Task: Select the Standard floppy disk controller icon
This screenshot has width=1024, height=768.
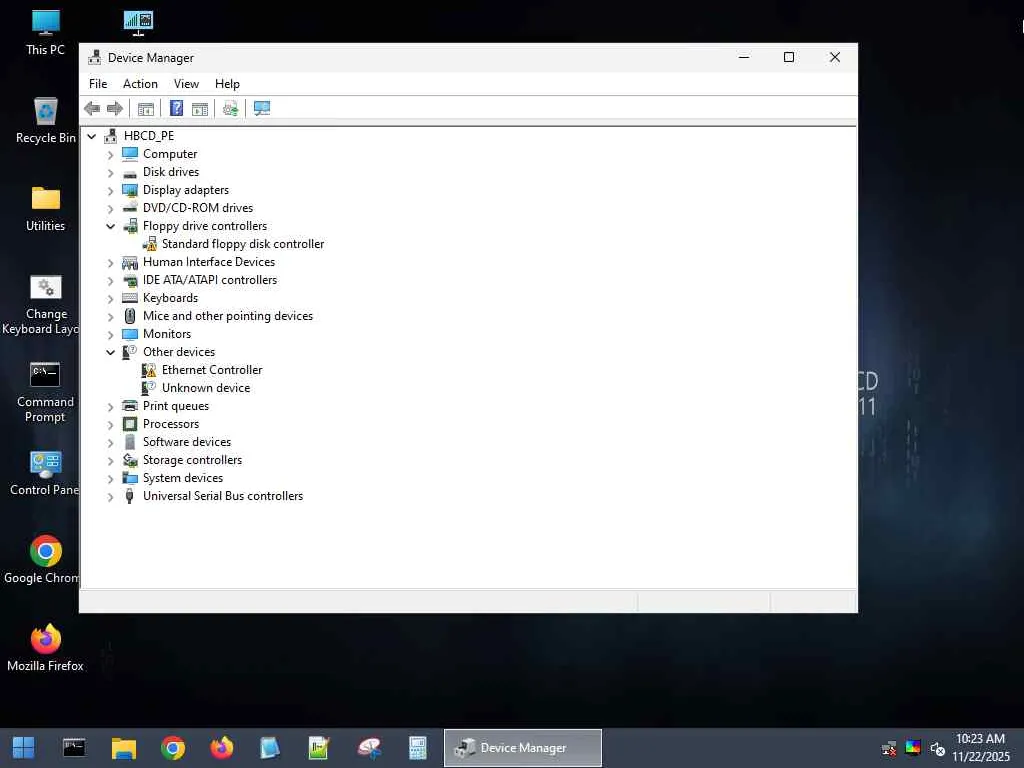Action: 150,244
